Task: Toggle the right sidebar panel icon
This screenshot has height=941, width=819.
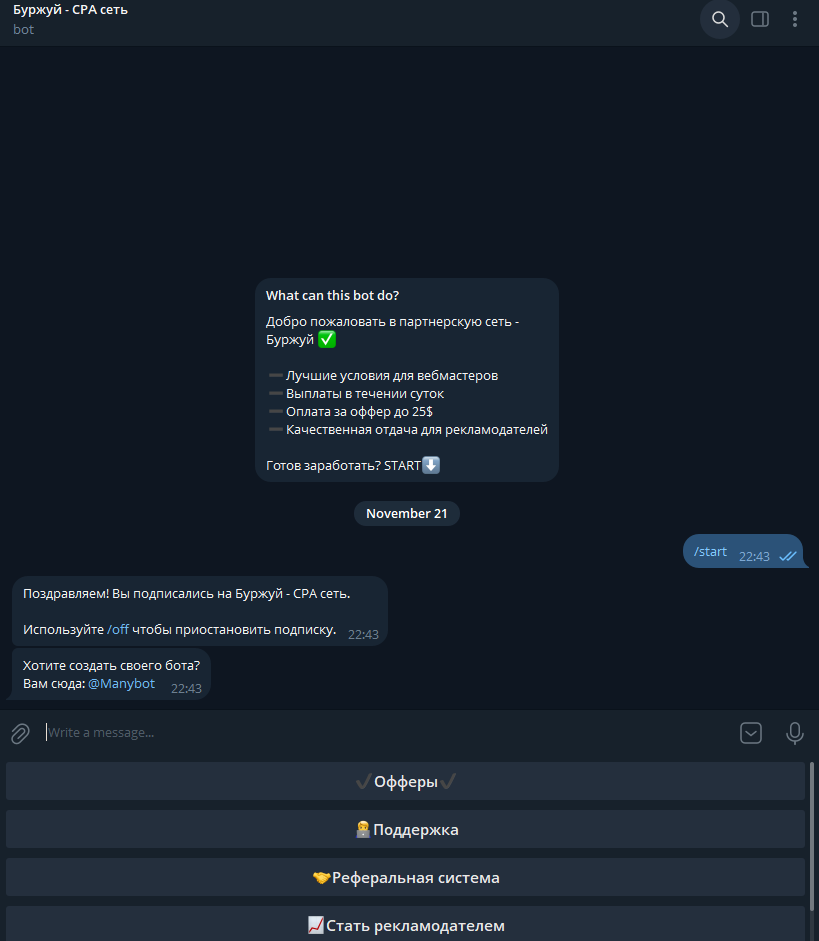Action: coord(760,19)
